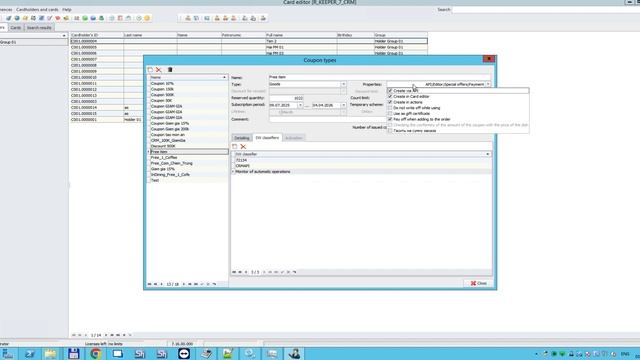Uncheck Pay off when adding to the order
The image size is (640, 360).
click(390, 119)
